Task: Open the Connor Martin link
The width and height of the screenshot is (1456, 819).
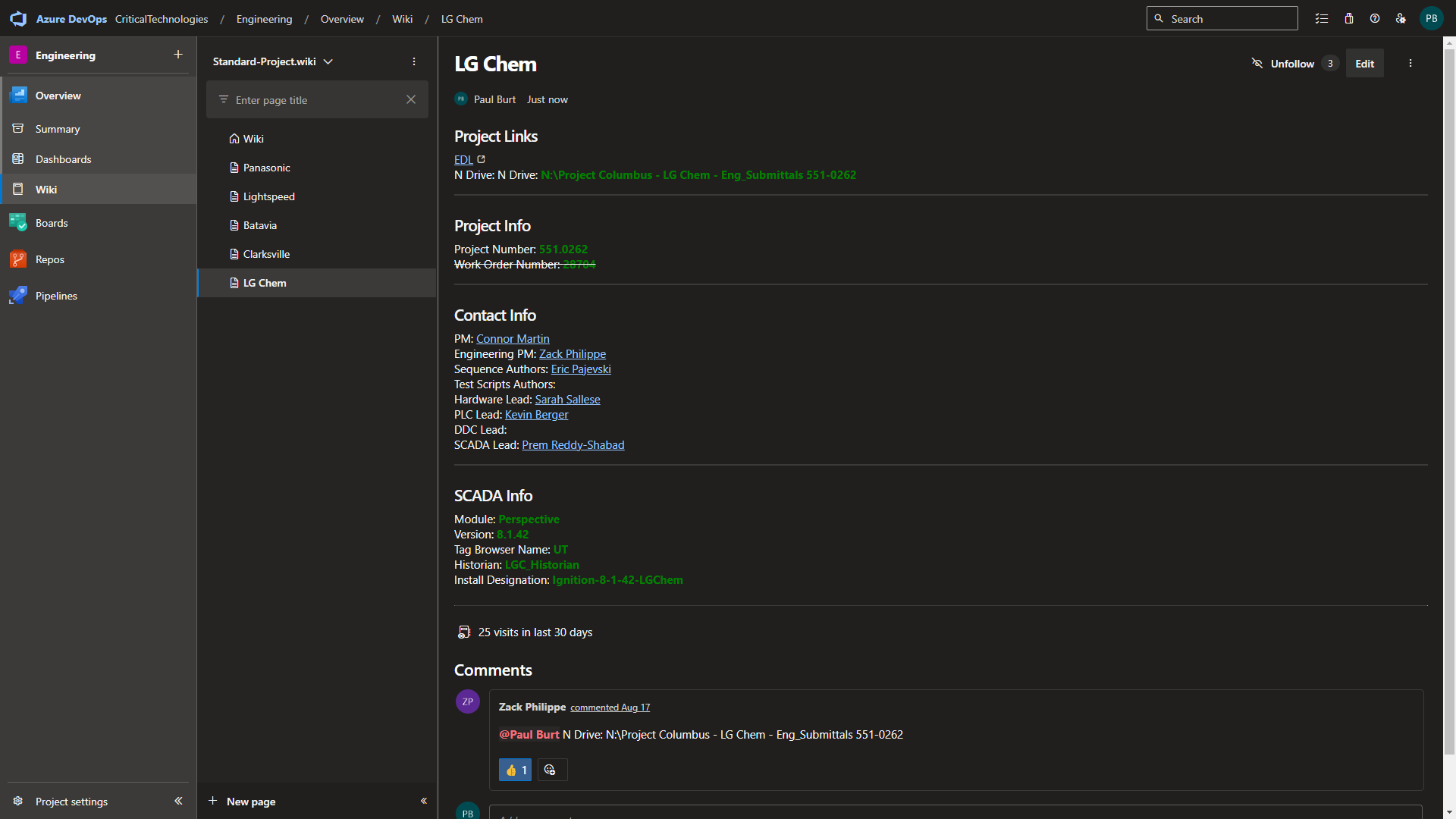Action: 513,339
